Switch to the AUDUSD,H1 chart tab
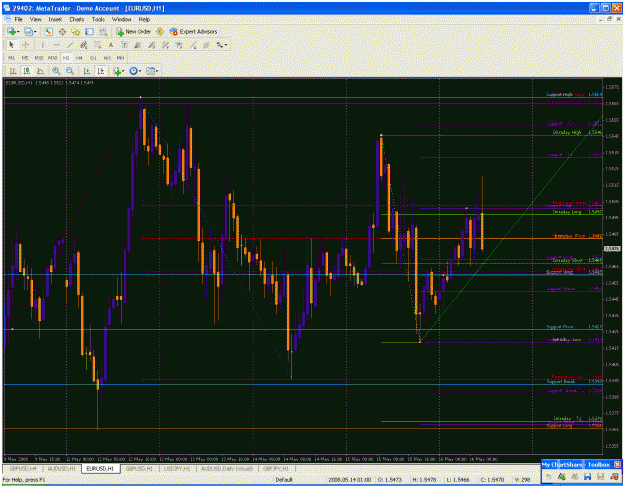The width and height of the screenshot is (625, 486). [x=61, y=468]
